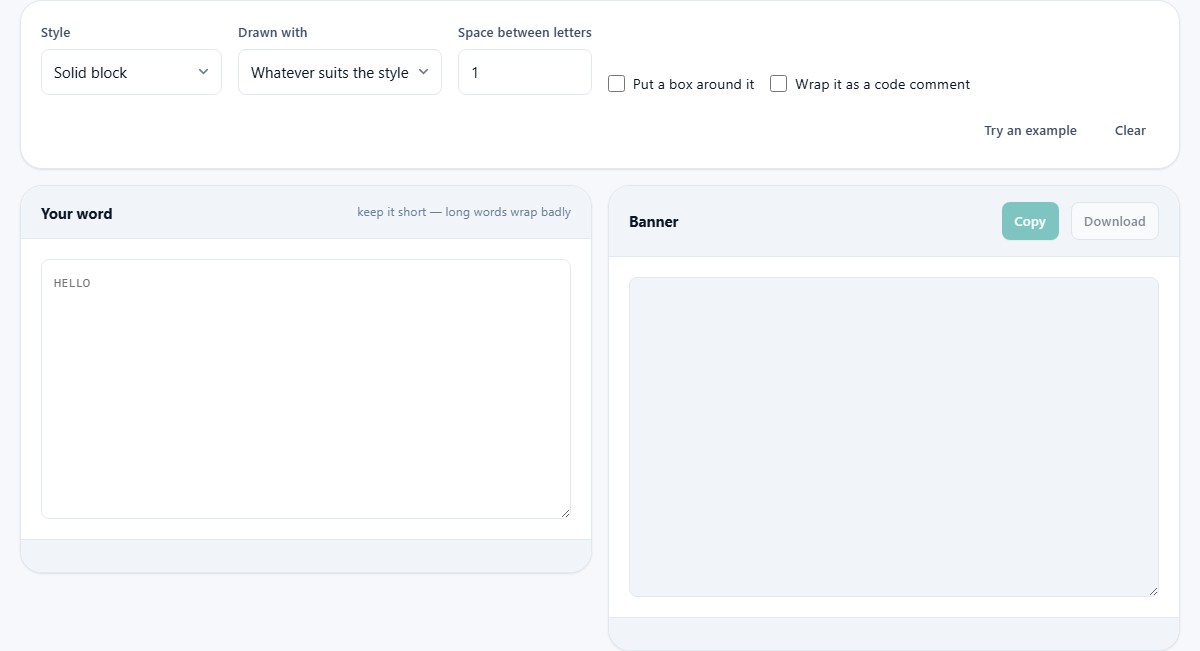Click the Your word heading
This screenshot has height=651, width=1200.
click(x=77, y=214)
